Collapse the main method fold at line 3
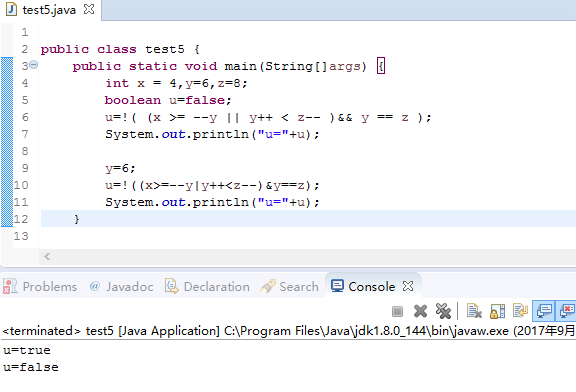 (x=33, y=65)
